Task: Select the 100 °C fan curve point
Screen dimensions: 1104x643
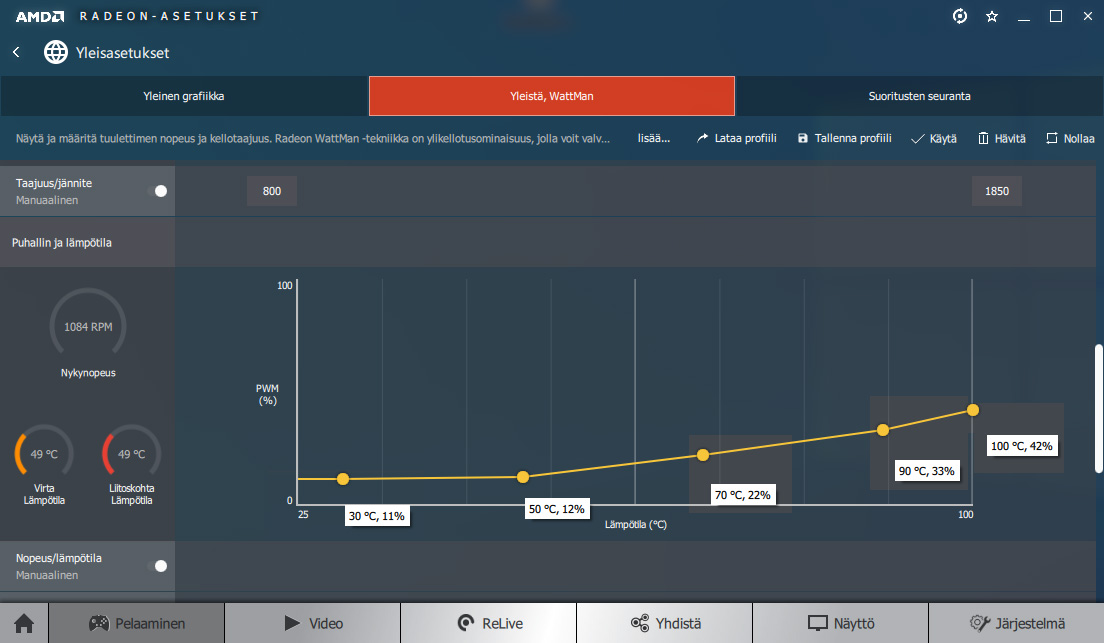Action: click(x=973, y=410)
